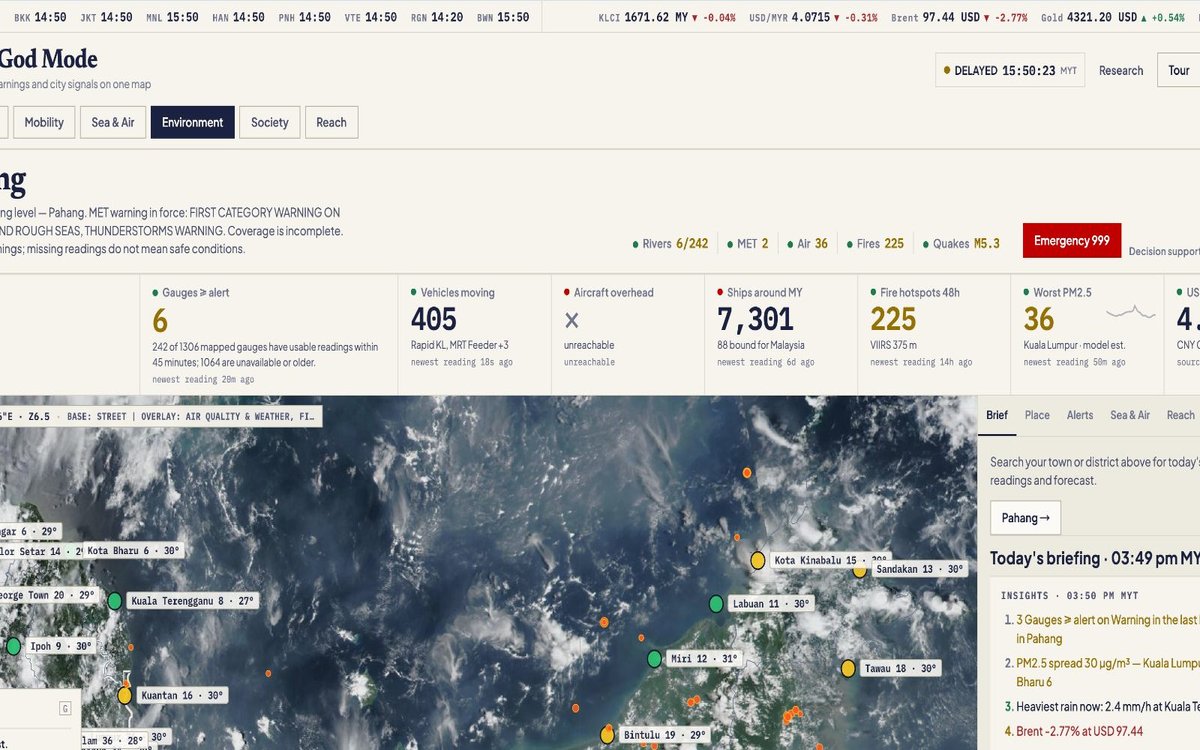
Task: Select the Environment tab
Action: [x=193, y=122]
